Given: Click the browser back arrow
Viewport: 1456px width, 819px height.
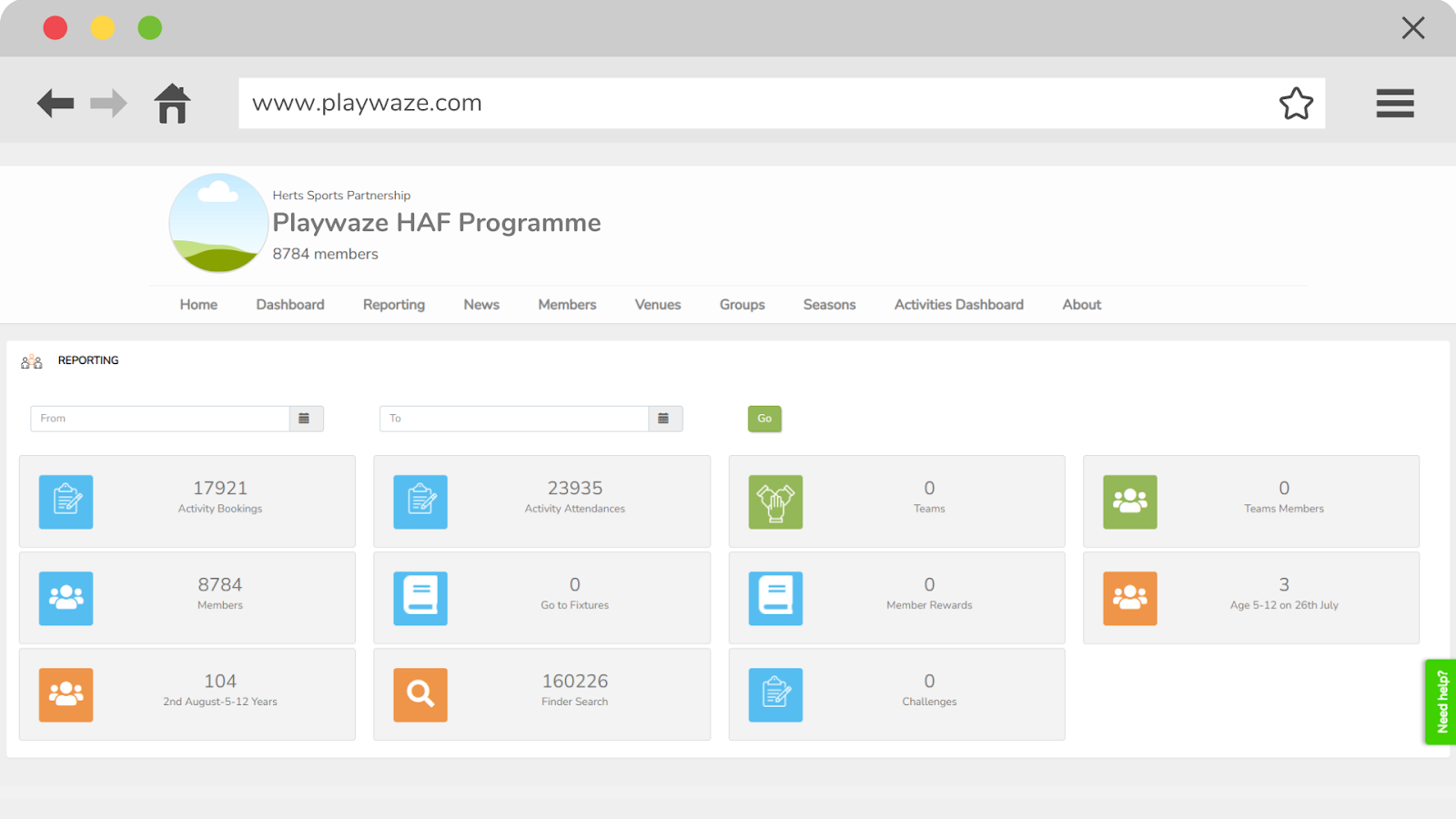Looking at the screenshot, I should coord(56,103).
